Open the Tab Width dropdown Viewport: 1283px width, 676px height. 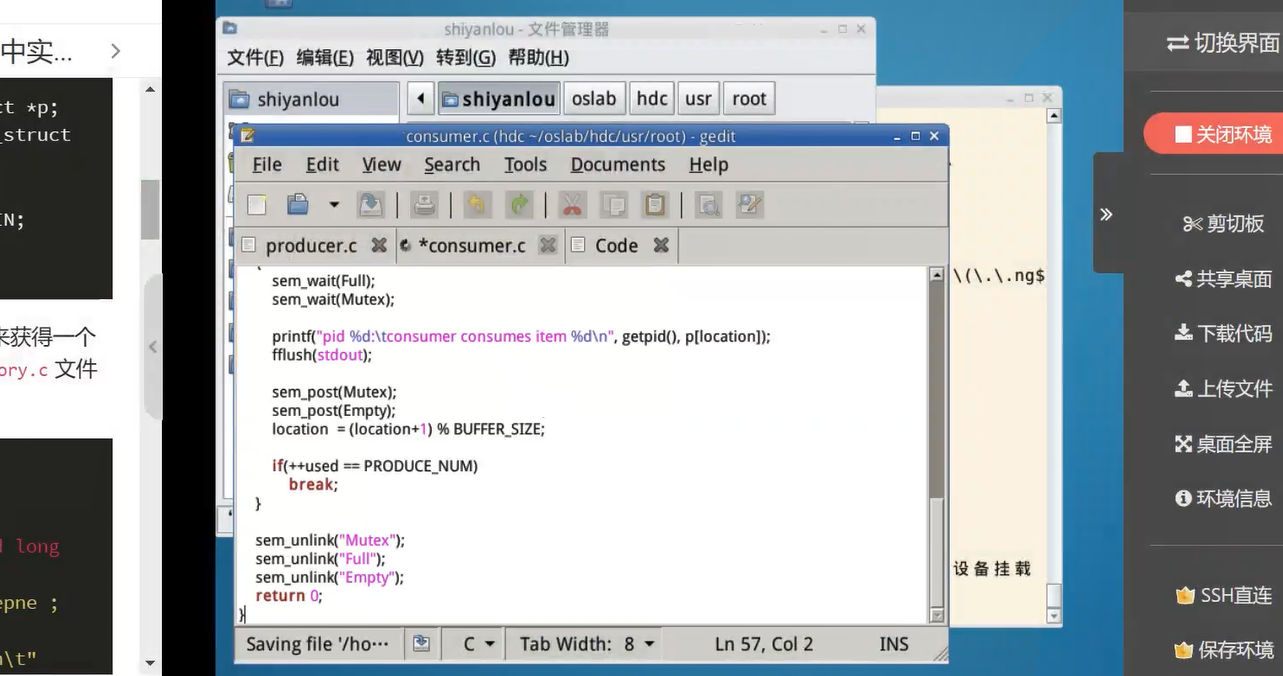pos(587,644)
